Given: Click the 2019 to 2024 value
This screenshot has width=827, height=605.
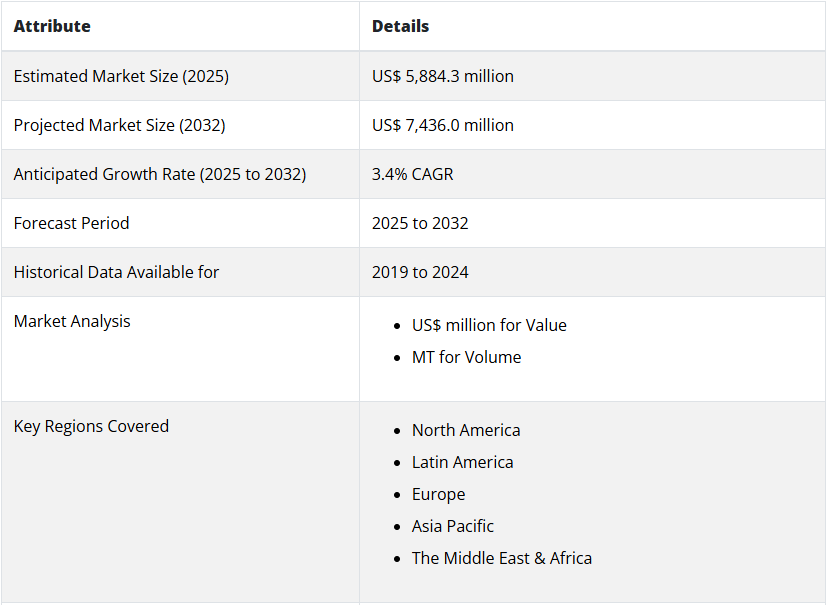Looking at the screenshot, I should point(420,272).
